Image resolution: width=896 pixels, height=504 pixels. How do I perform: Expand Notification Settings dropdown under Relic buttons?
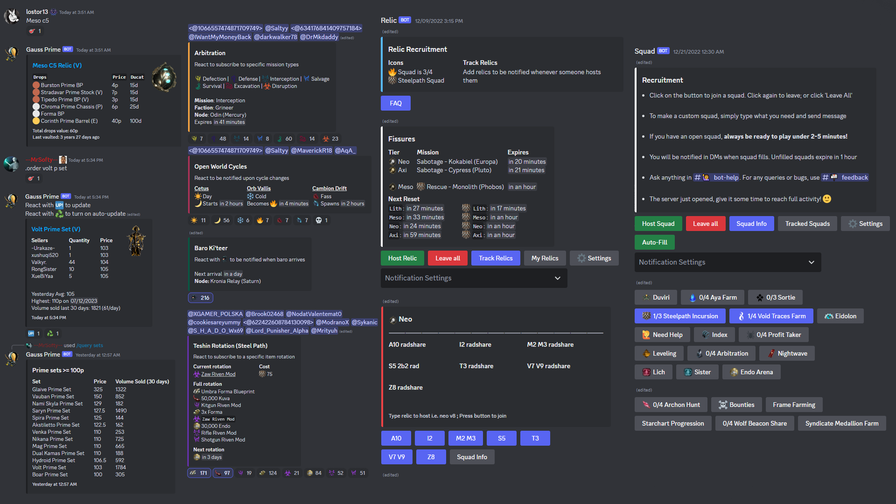(474, 278)
